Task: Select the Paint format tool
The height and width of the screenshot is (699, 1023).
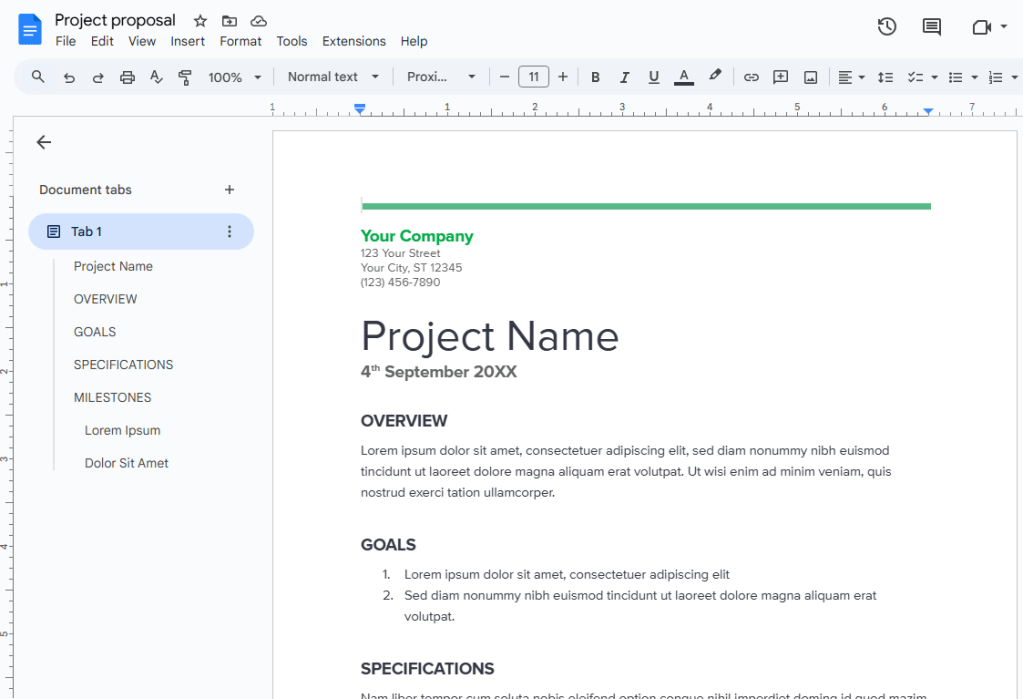Action: [x=185, y=76]
